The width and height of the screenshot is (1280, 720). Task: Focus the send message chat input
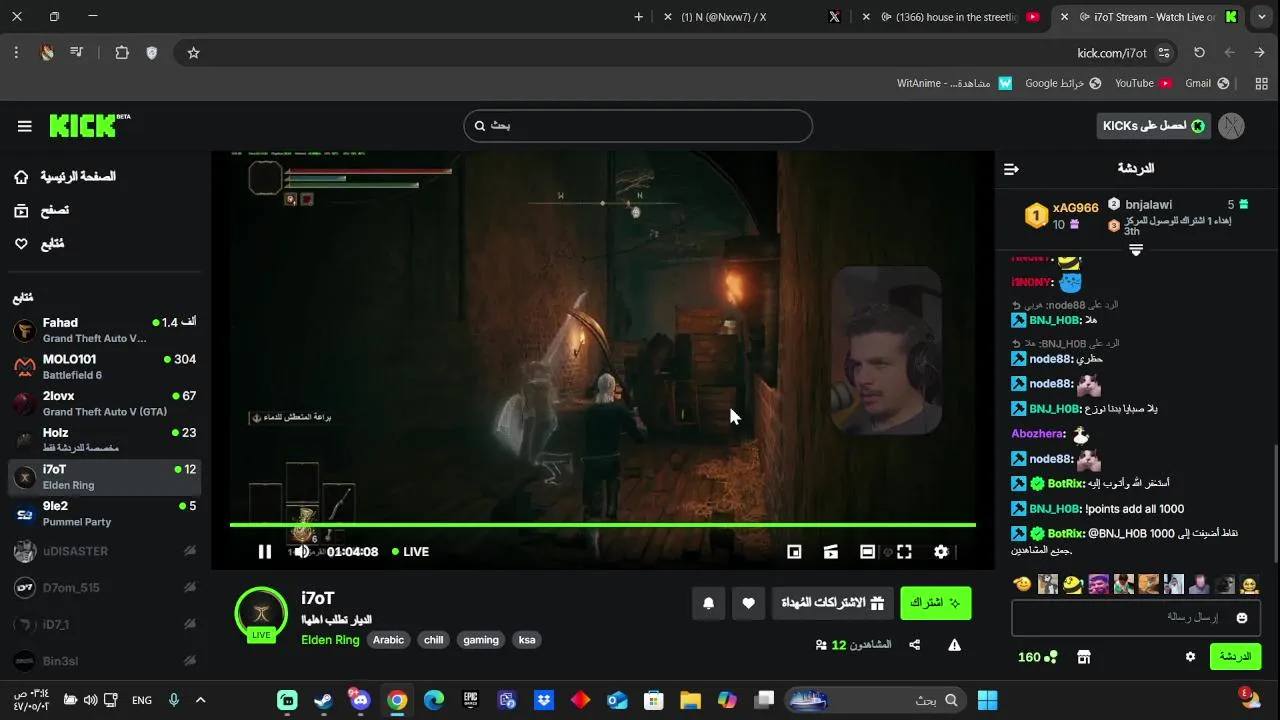coord(1136,617)
